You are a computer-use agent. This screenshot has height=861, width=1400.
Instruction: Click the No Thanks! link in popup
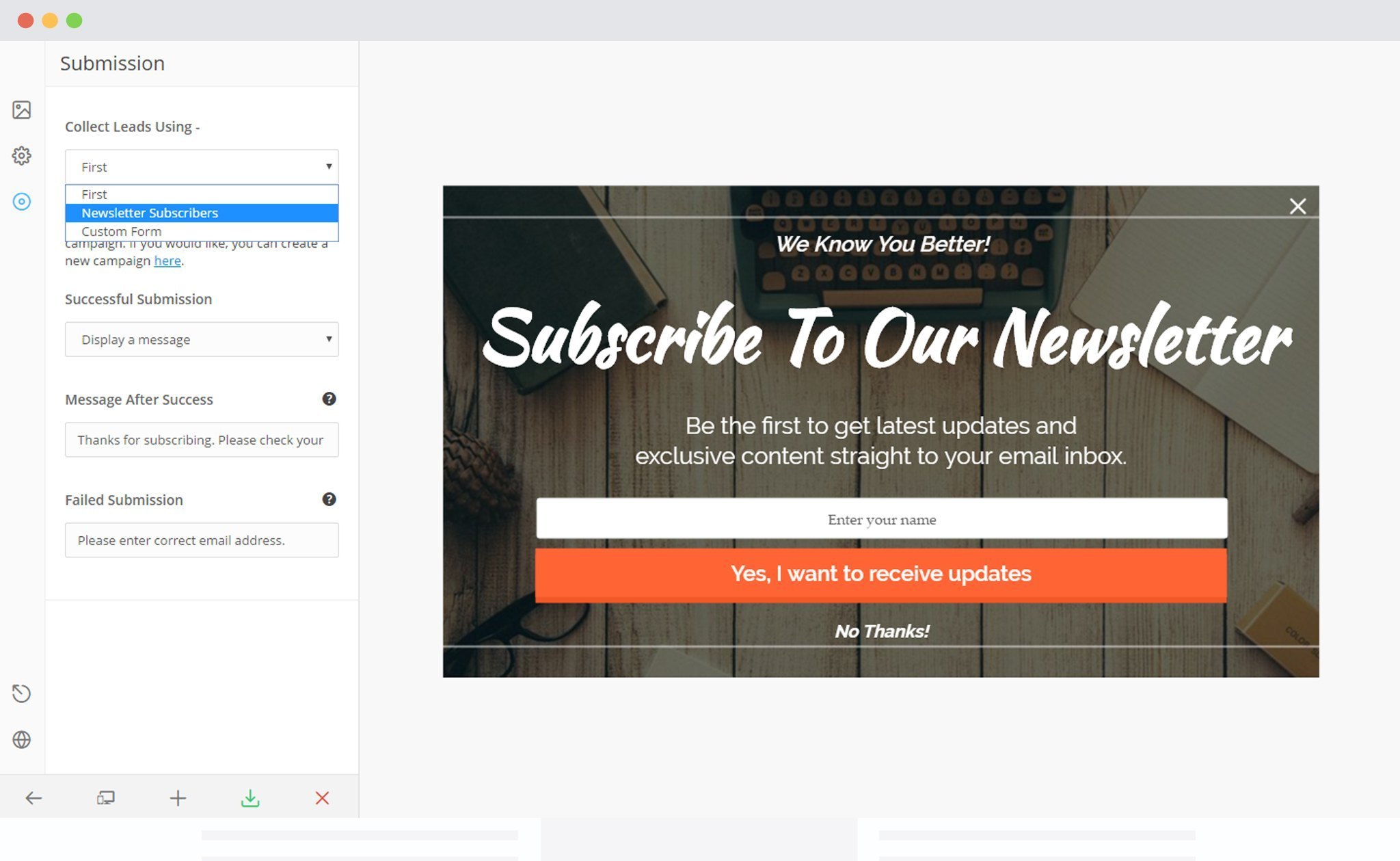pyautogui.click(x=882, y=631)
